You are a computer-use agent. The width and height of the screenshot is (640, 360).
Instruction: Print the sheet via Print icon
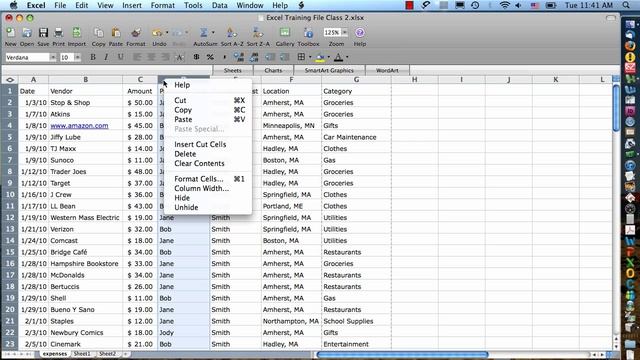click(x=58, y=33)
